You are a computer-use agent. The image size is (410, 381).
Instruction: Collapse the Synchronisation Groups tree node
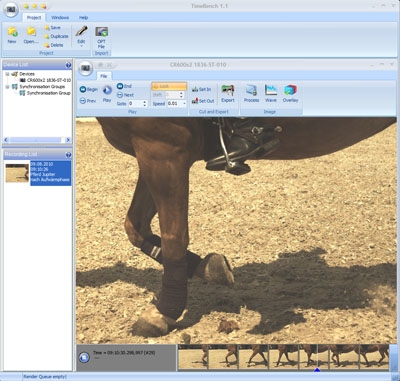click(7, 87)
